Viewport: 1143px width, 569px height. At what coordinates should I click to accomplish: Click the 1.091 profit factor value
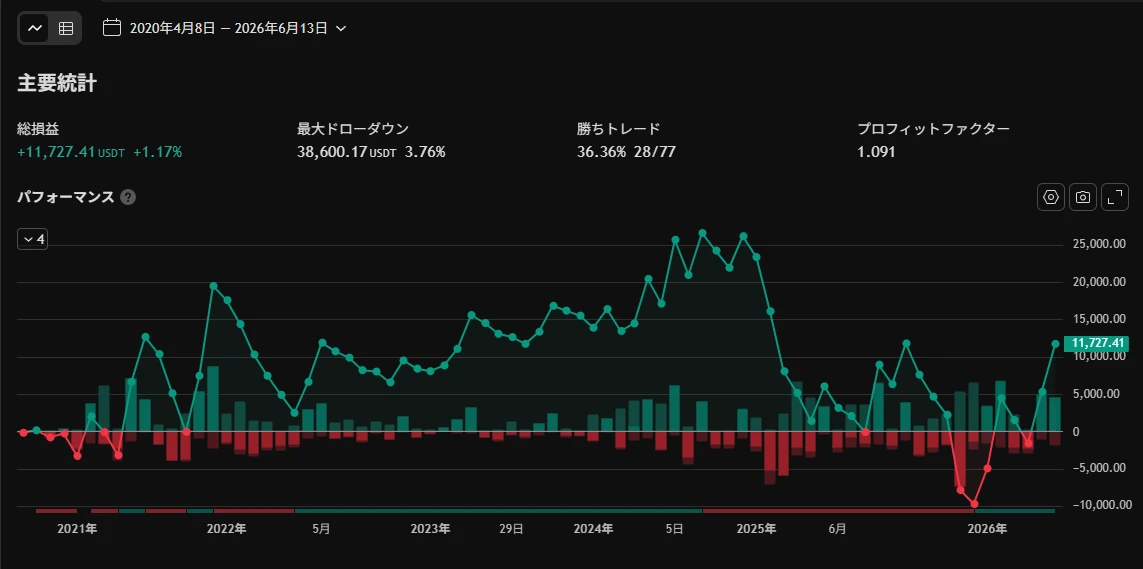pos(876,152)
